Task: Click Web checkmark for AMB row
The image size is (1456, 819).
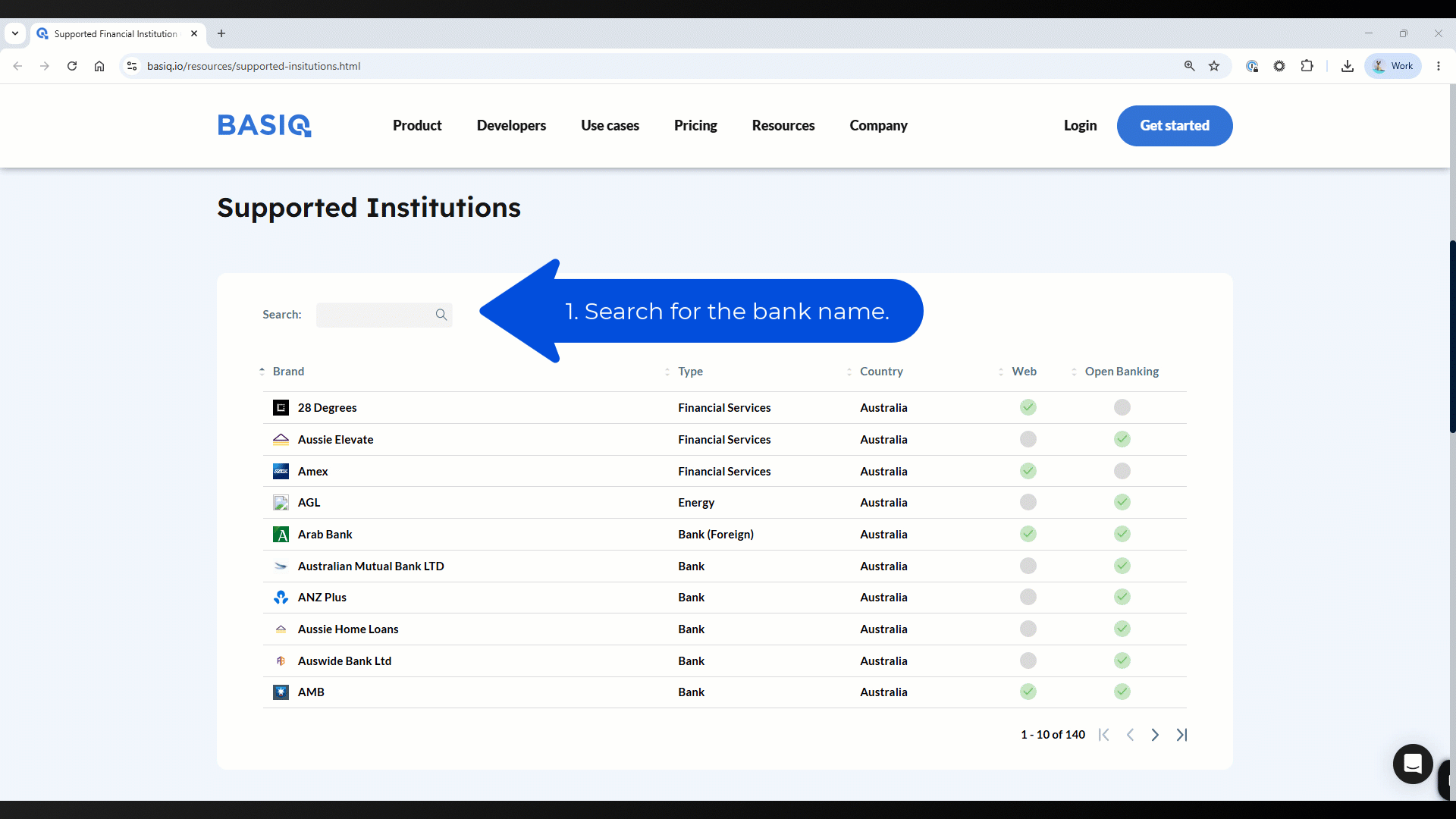Action: coord(1028,692)
